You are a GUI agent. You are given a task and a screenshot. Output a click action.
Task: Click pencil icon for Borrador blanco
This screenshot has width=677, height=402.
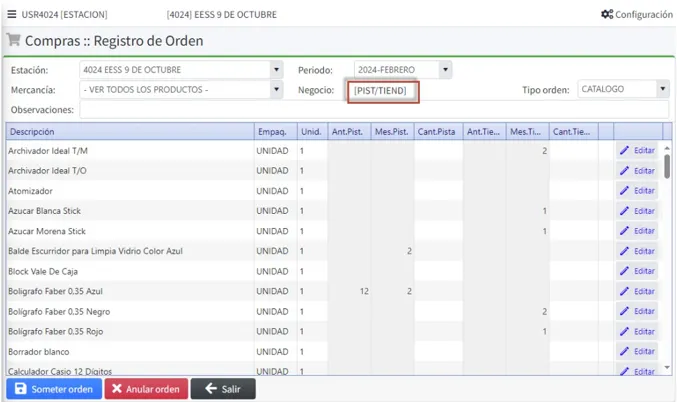coord(624,351)
